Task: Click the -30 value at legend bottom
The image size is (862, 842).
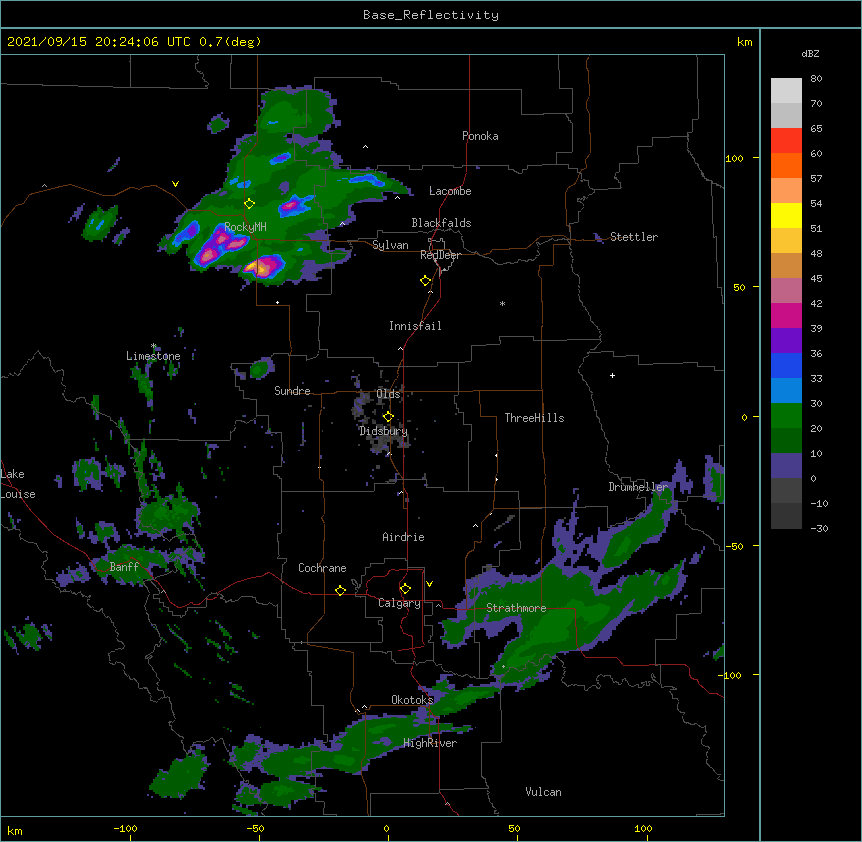Action: (x=819, y=528)
